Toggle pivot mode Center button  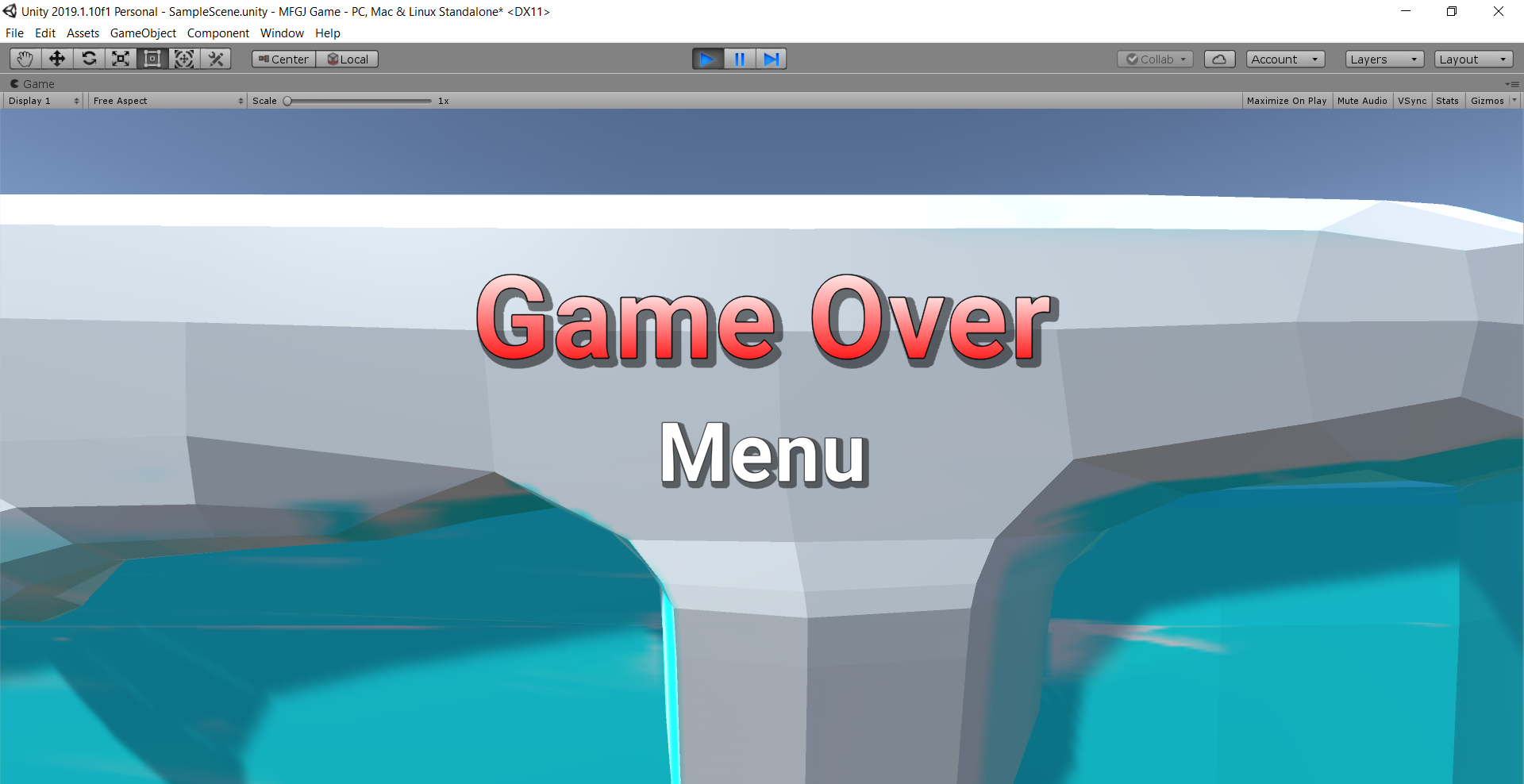(284, 60)
